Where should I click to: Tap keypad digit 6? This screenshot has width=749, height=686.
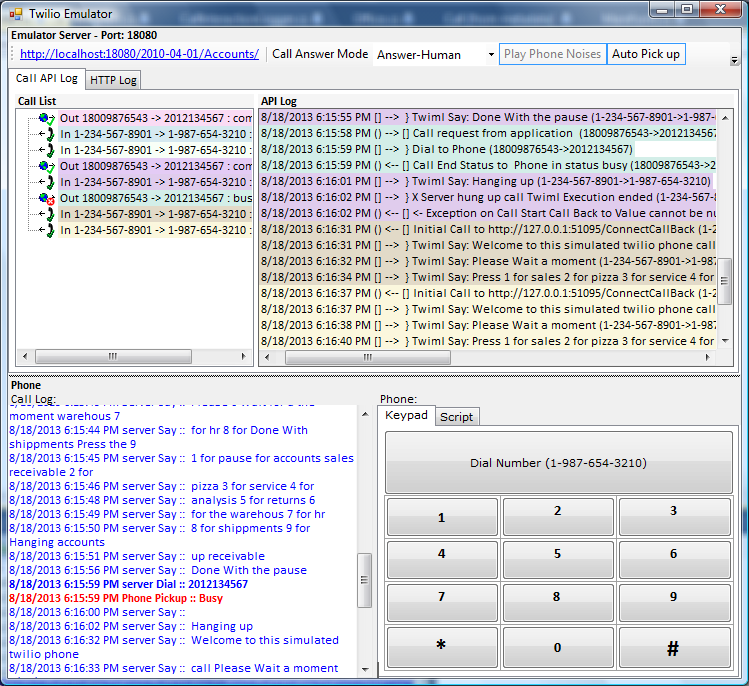pyautogui.click(x=674, y=559)
